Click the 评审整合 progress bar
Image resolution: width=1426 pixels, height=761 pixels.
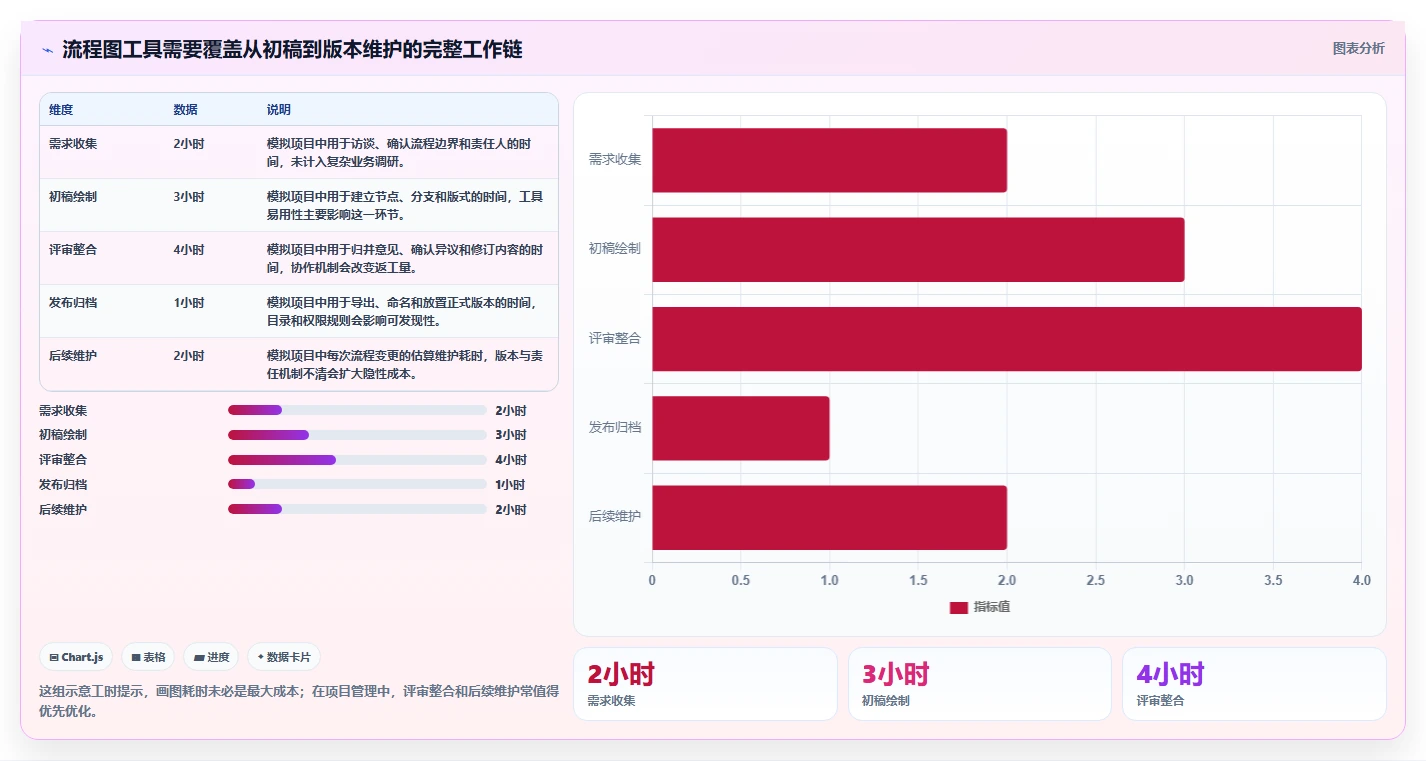pos(357,460)
